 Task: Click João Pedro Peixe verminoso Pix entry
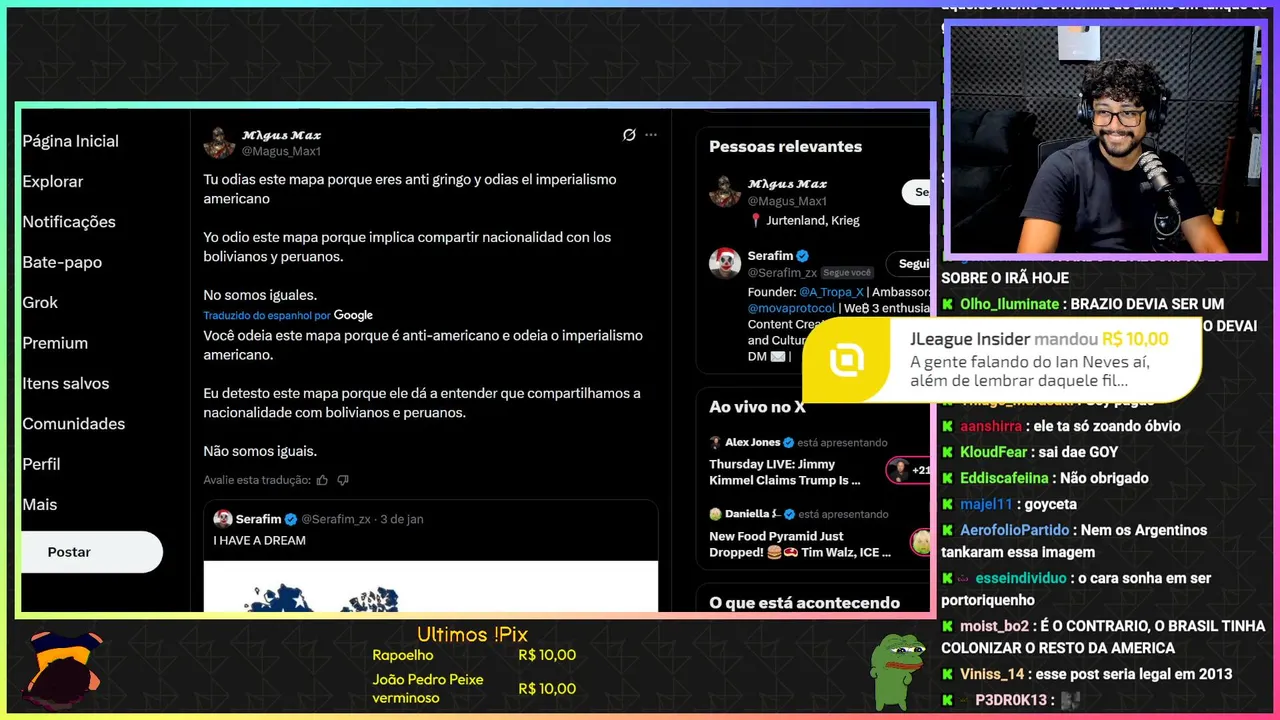(x=474, y=689)
